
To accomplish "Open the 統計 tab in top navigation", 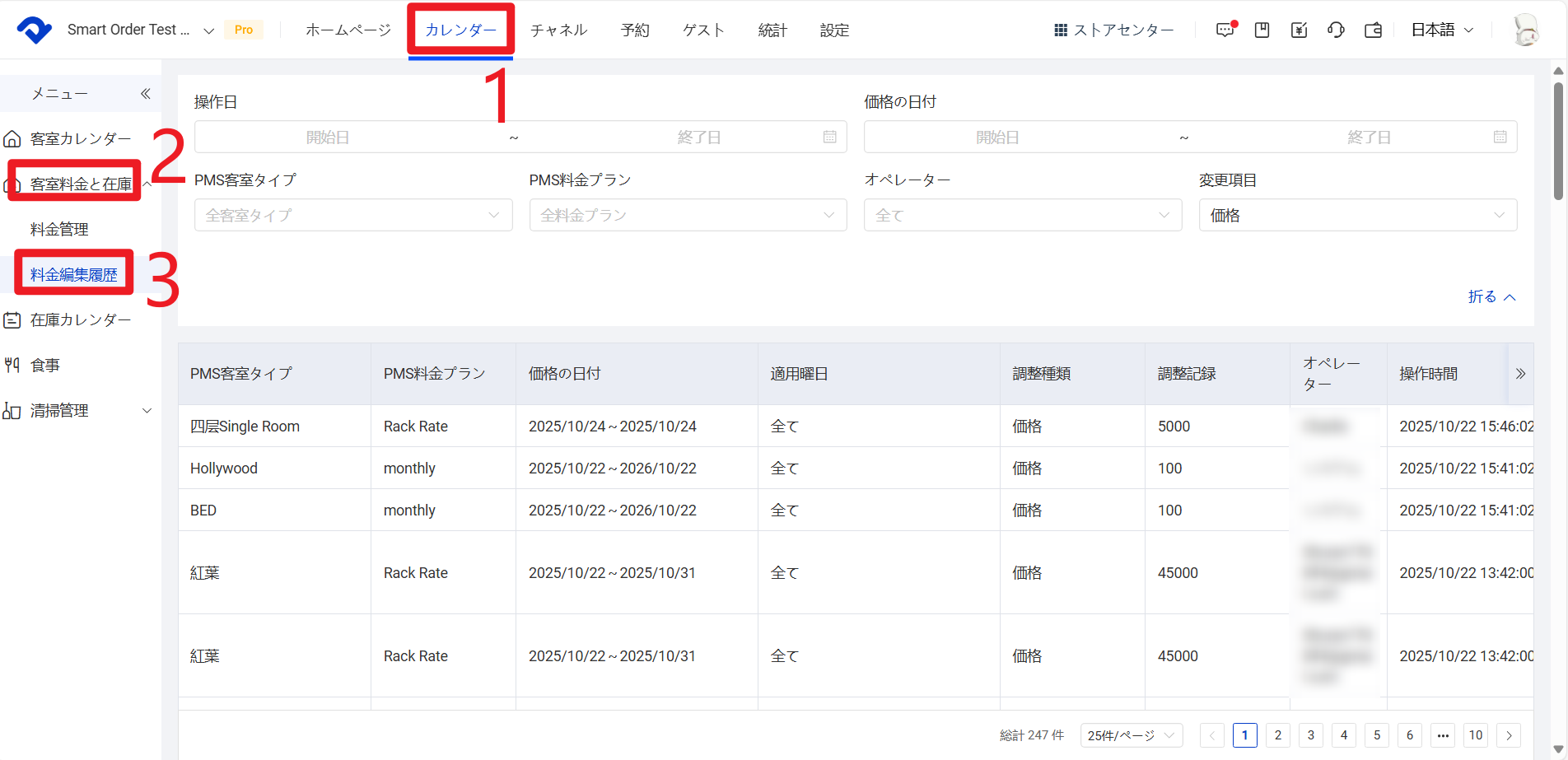I will pos(772,30).
